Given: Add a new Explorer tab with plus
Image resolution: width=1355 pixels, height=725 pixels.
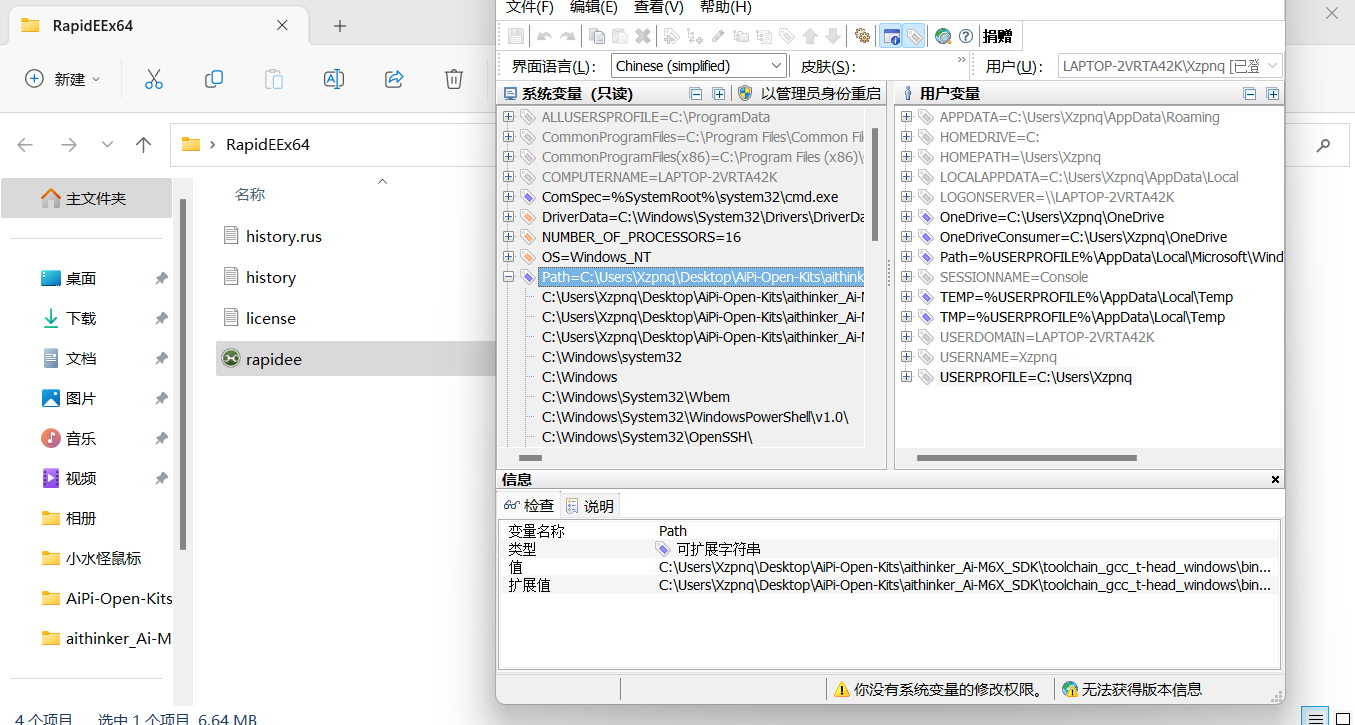Looking at the screenshot, I should [339, 26].
